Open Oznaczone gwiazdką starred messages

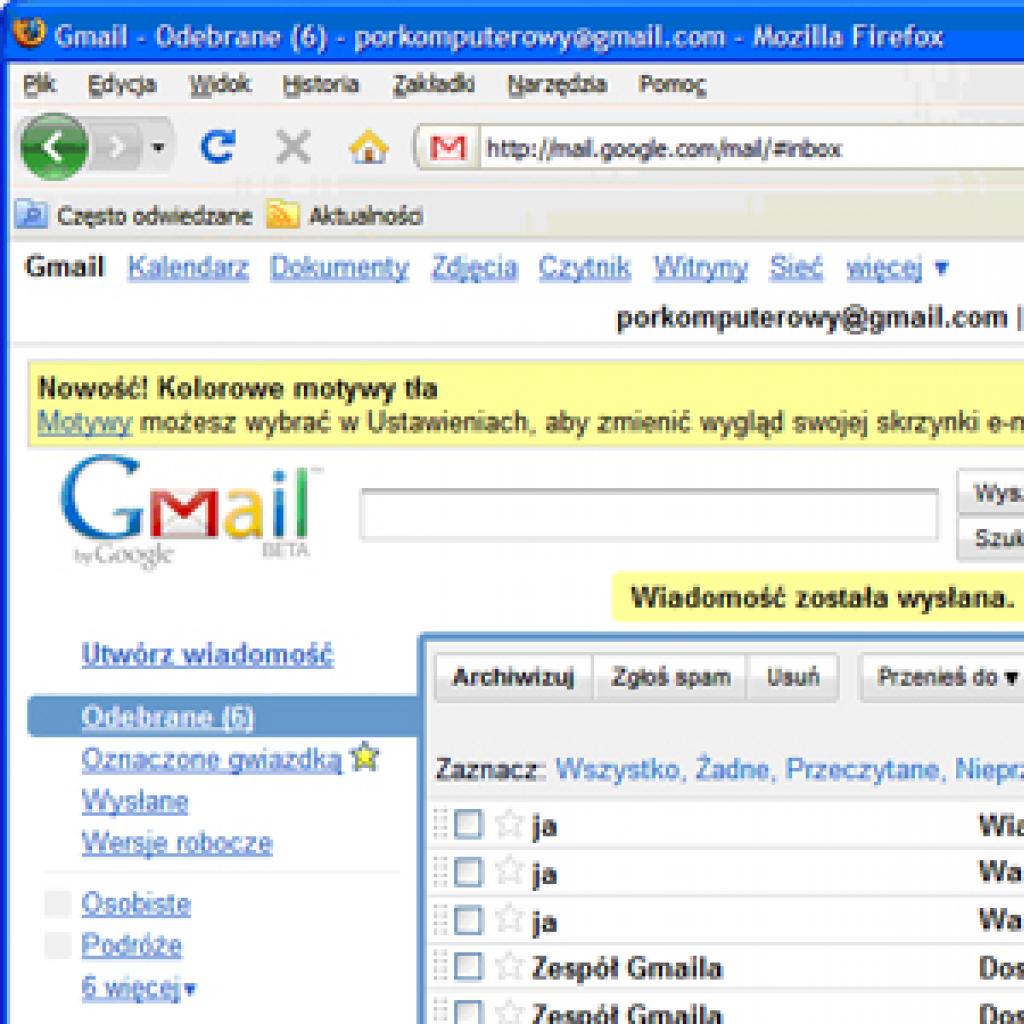[212, 760]
